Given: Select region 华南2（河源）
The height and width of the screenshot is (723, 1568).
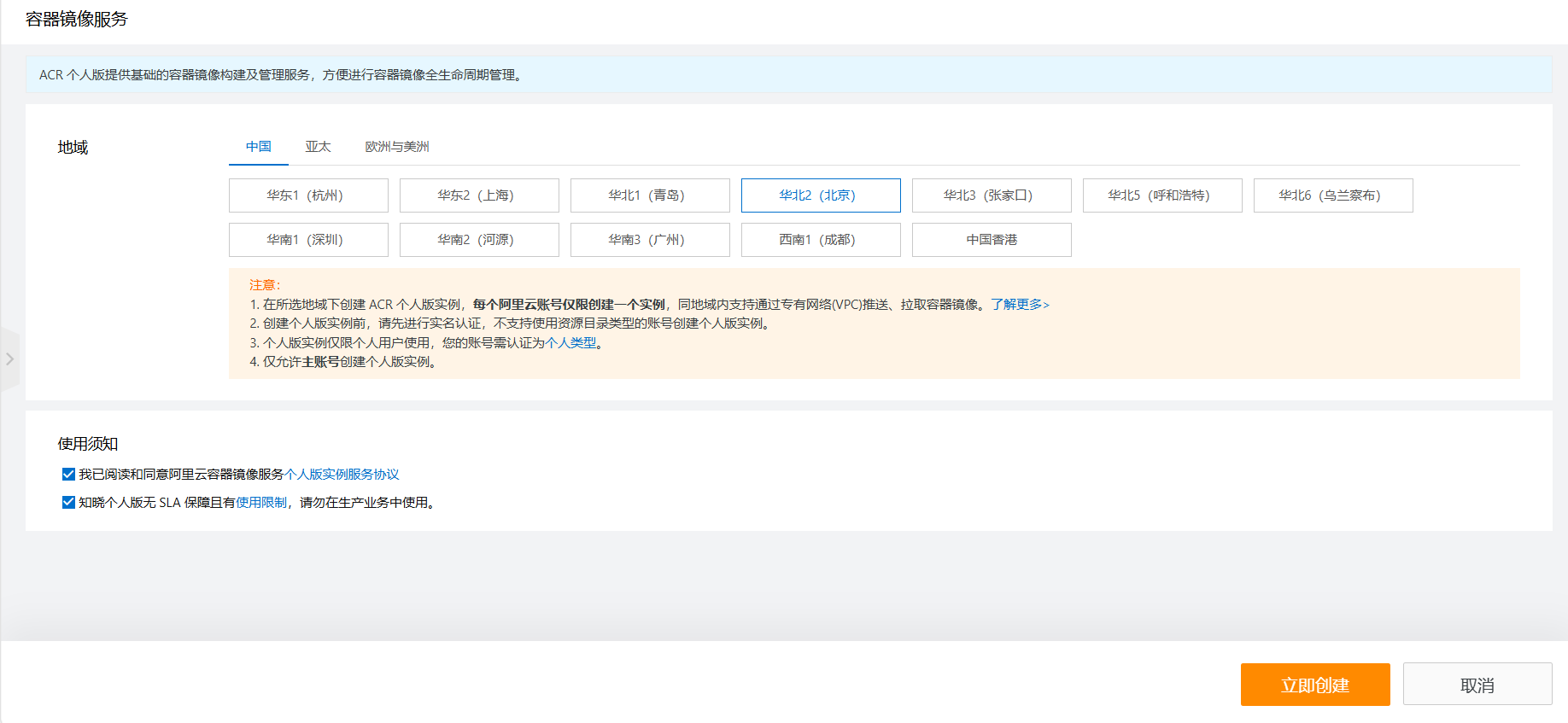Looking at the screenshot, I should click(479, 240).
